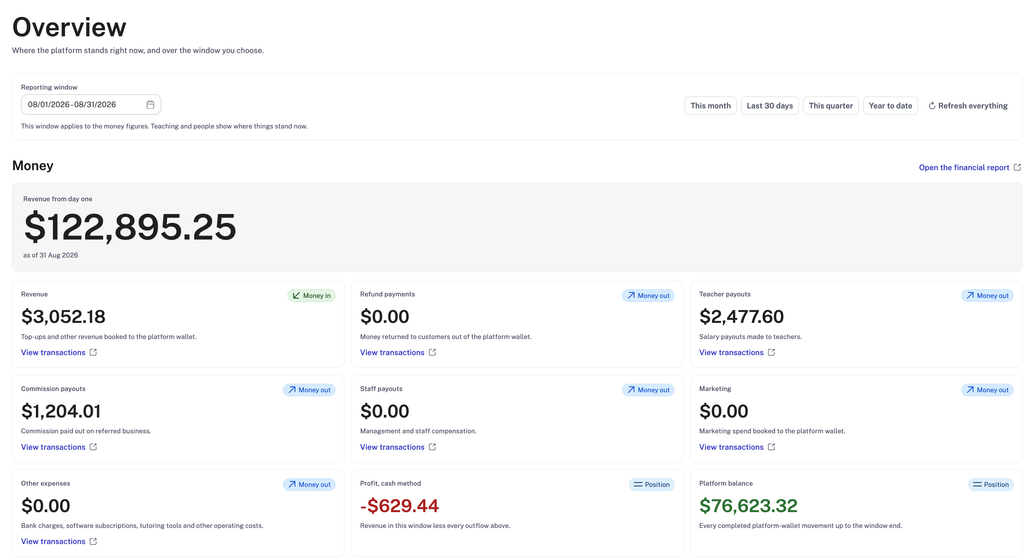Click external-link icon under Other expenses
The width and height of the screenshot is (1024, 560).
pos(93,542)
